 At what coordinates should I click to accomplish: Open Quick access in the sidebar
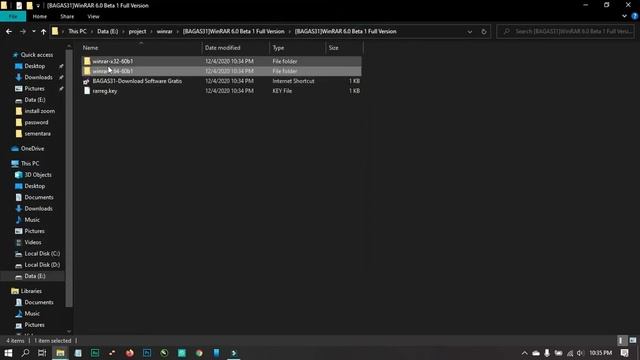click(x=36, y=55)
